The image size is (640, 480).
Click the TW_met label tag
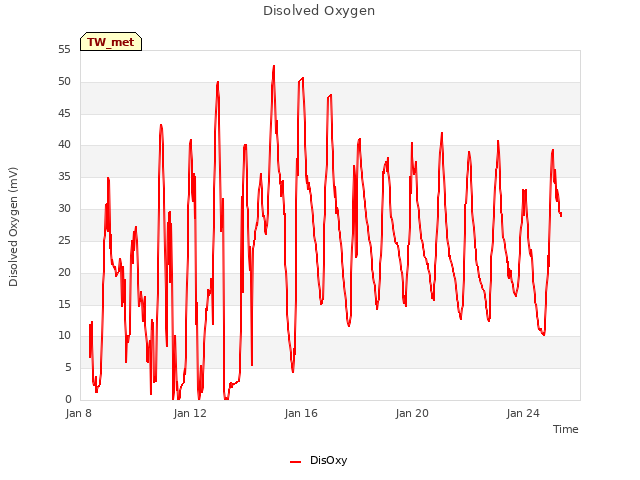[x=111, y=42]
